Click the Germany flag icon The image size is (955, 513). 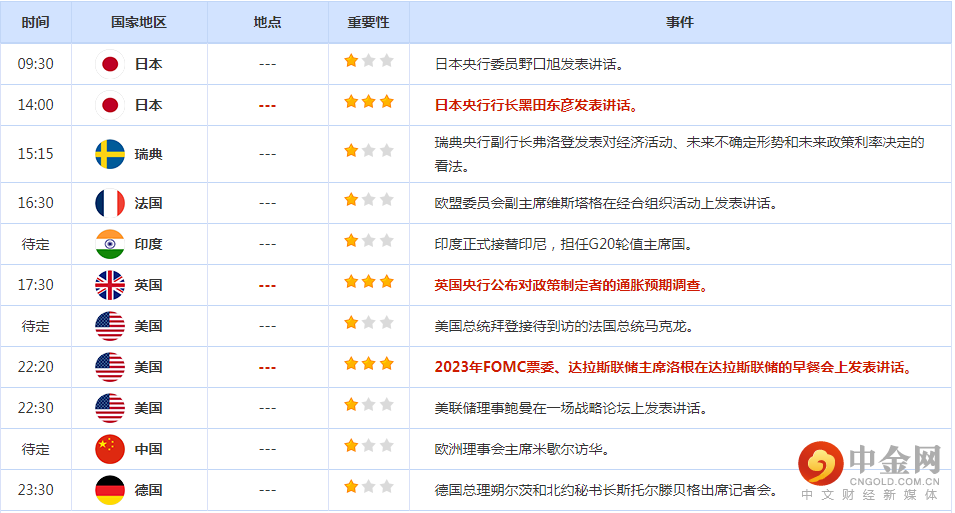[110, 490]
